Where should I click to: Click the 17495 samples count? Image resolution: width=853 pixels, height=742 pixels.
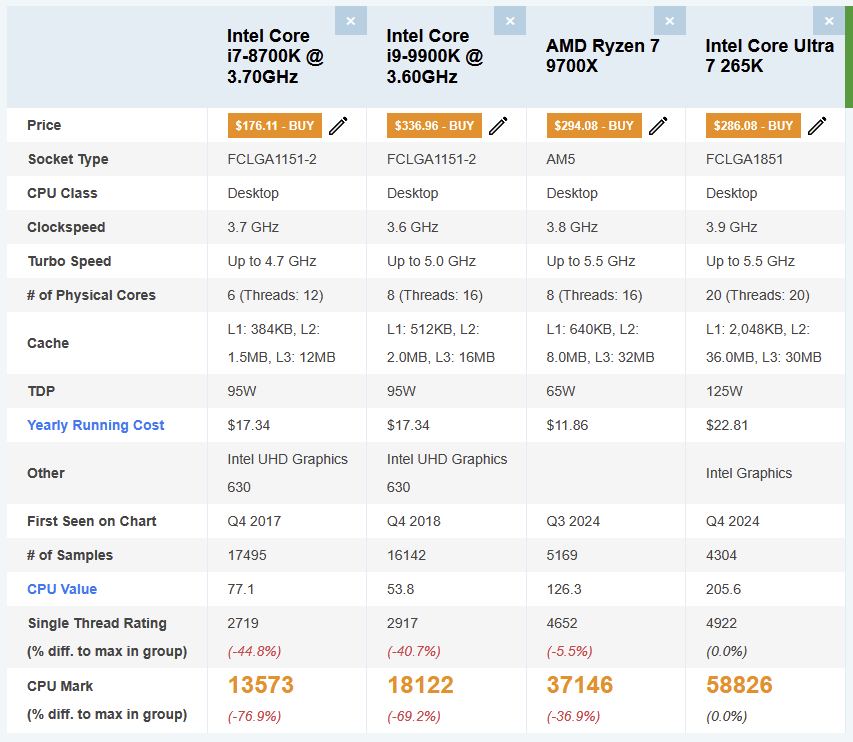point(247,555)
